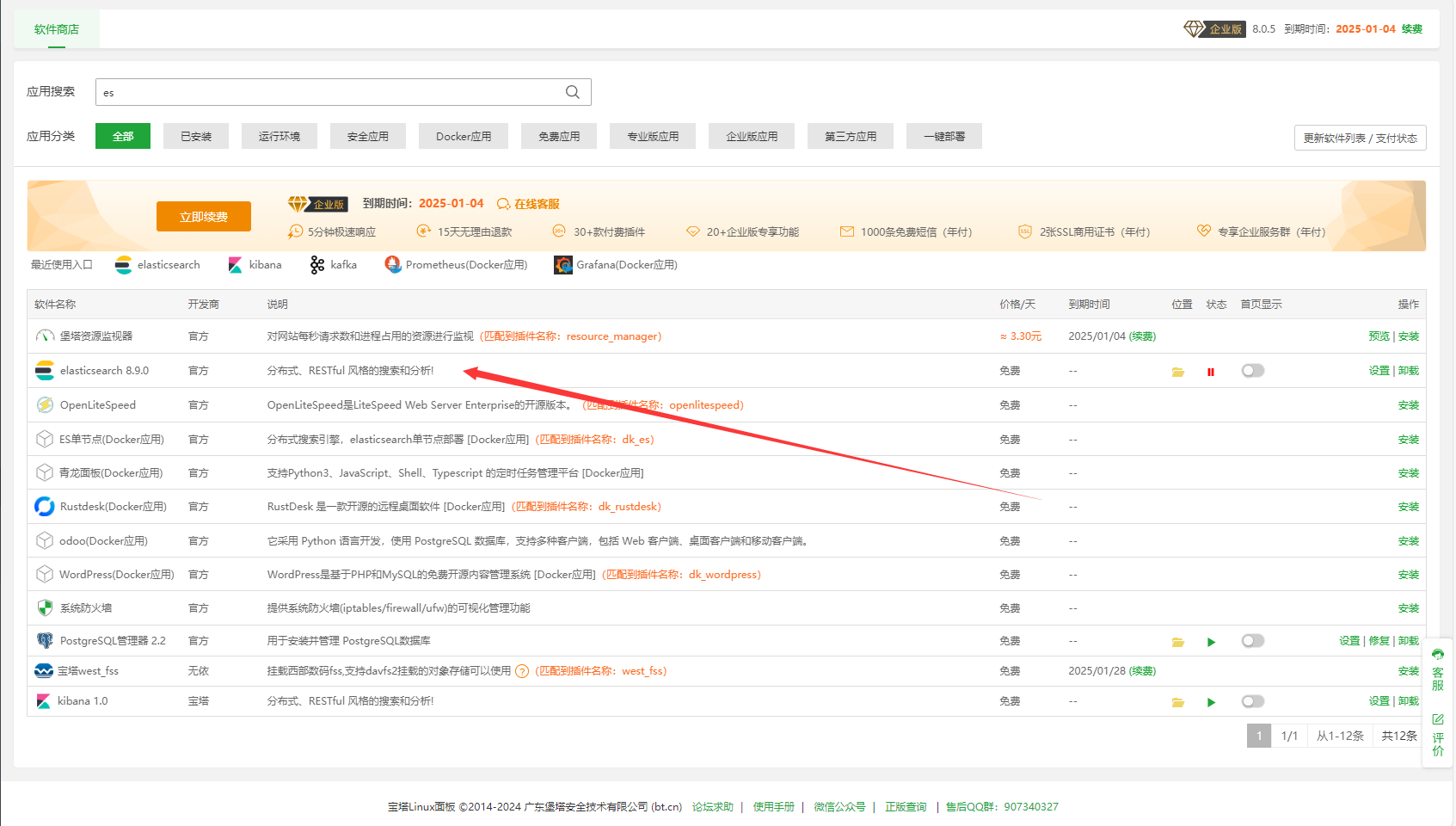1456x826 pixels.
Task: Select the 软件商店 tab
Action: 57,29
